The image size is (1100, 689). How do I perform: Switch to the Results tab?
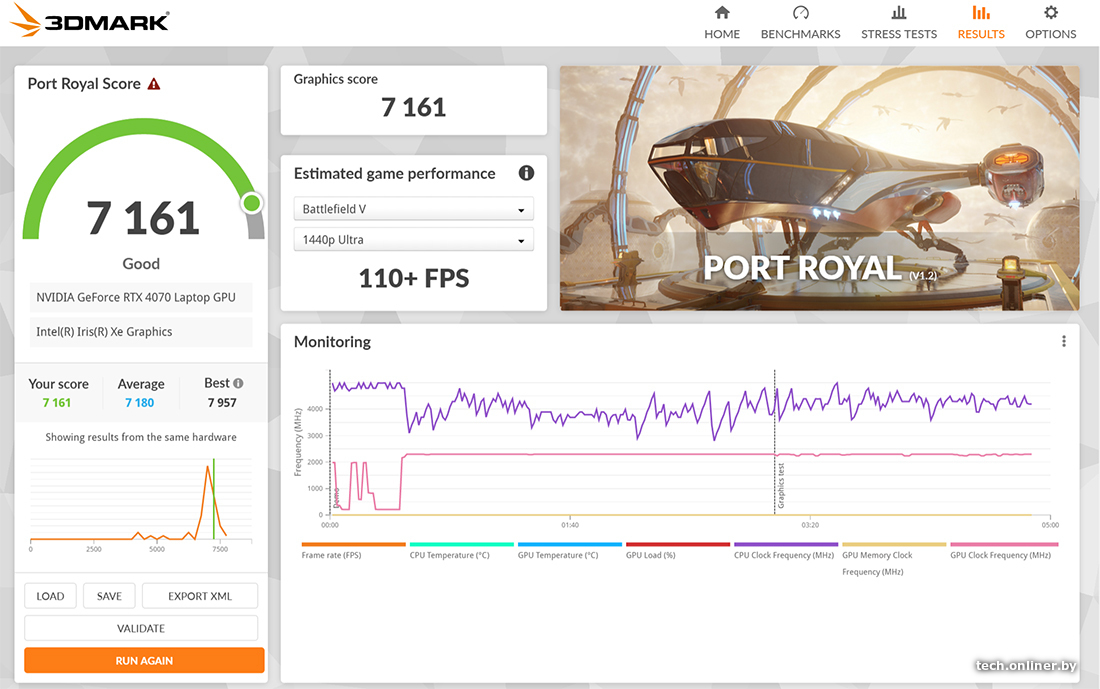(980, 23)
